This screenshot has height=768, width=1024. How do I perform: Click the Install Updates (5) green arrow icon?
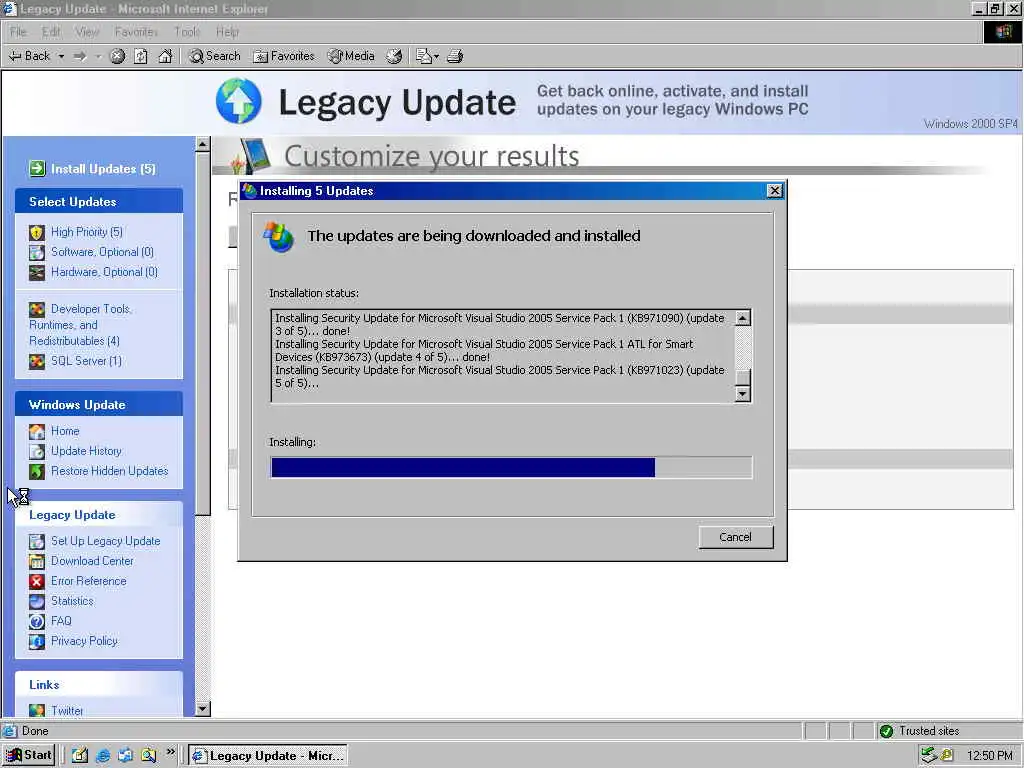click(37, 168)
